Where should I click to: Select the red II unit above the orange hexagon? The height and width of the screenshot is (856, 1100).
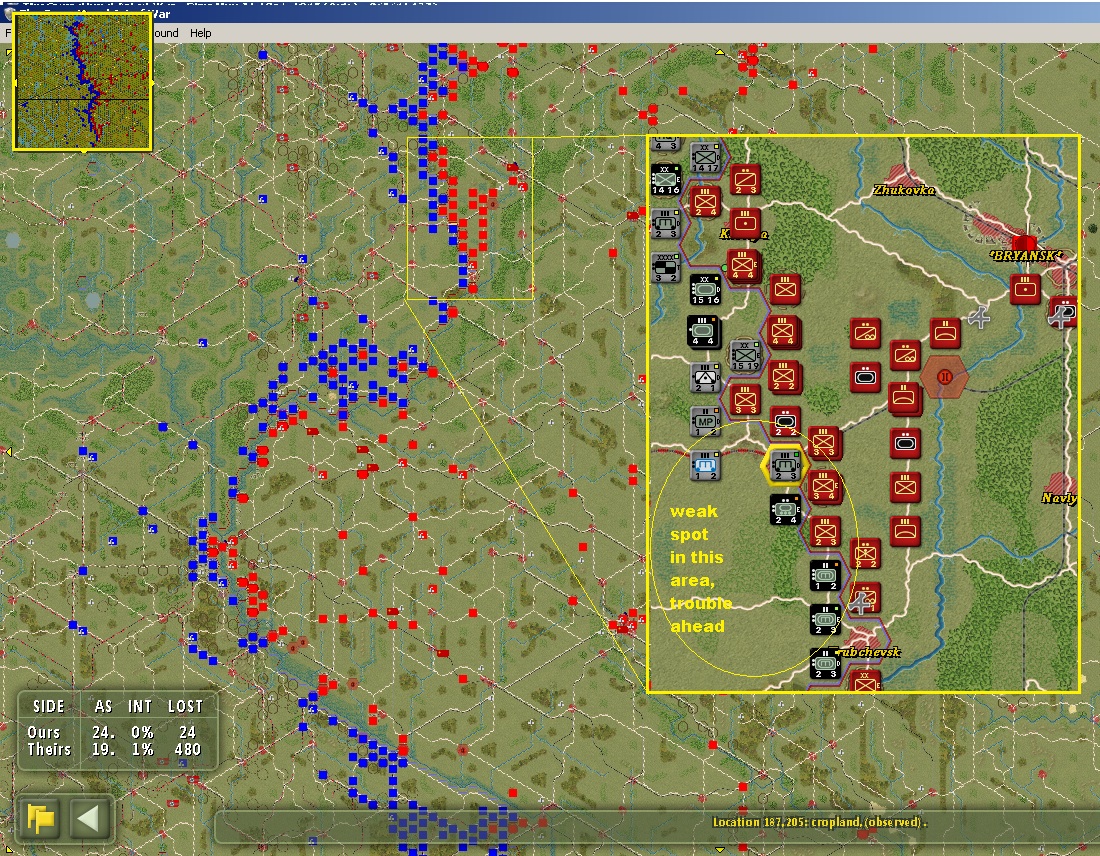tap(945, 333)
